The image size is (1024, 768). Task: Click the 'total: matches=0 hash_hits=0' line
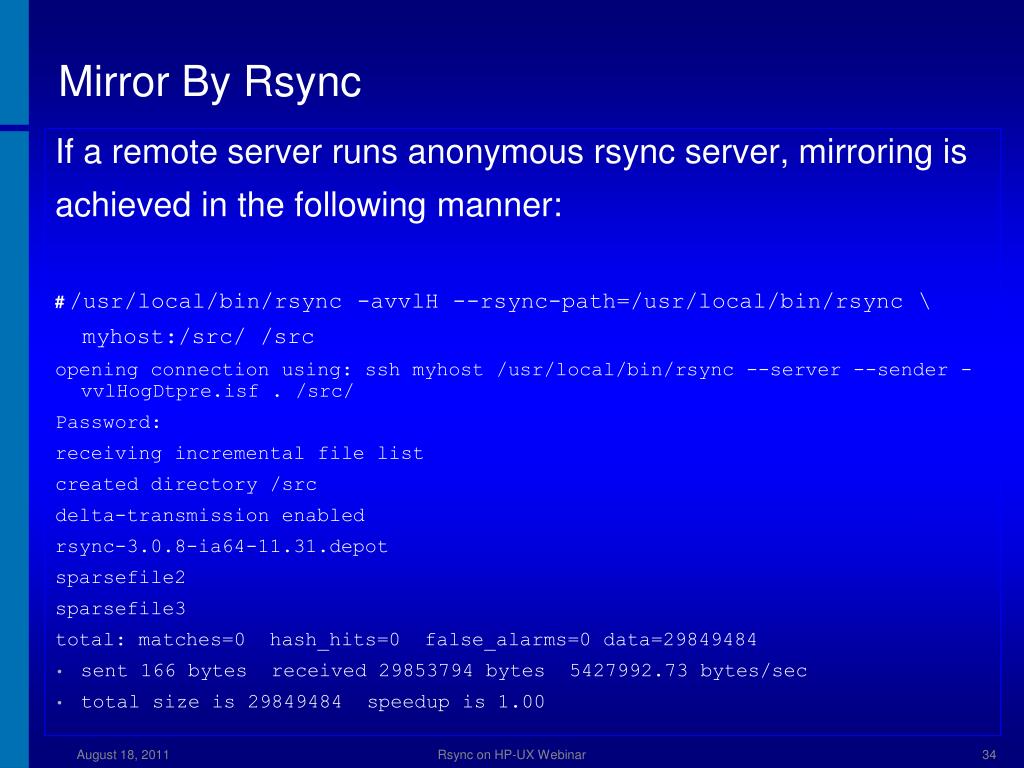pos(406,640)
